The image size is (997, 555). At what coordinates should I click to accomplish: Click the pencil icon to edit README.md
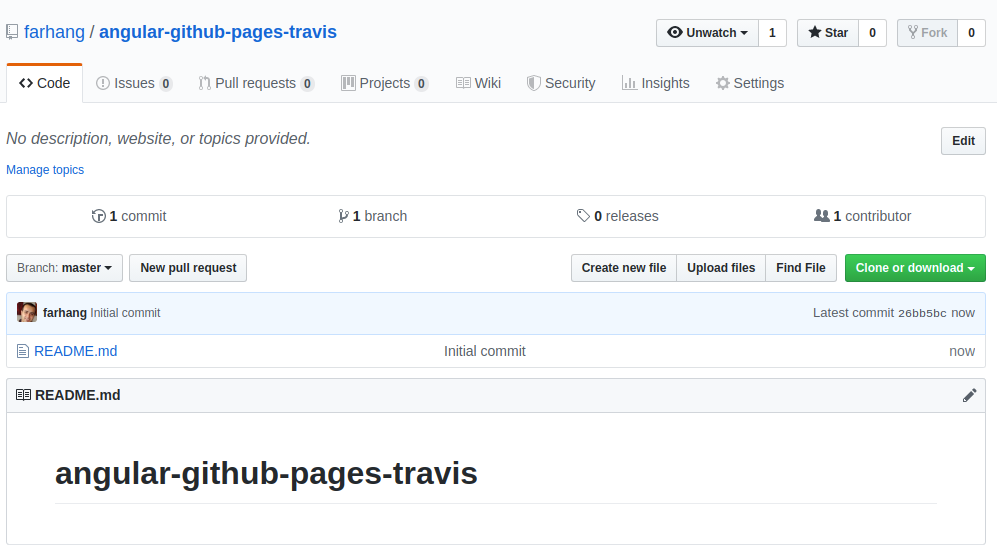(x=969, y=395)
